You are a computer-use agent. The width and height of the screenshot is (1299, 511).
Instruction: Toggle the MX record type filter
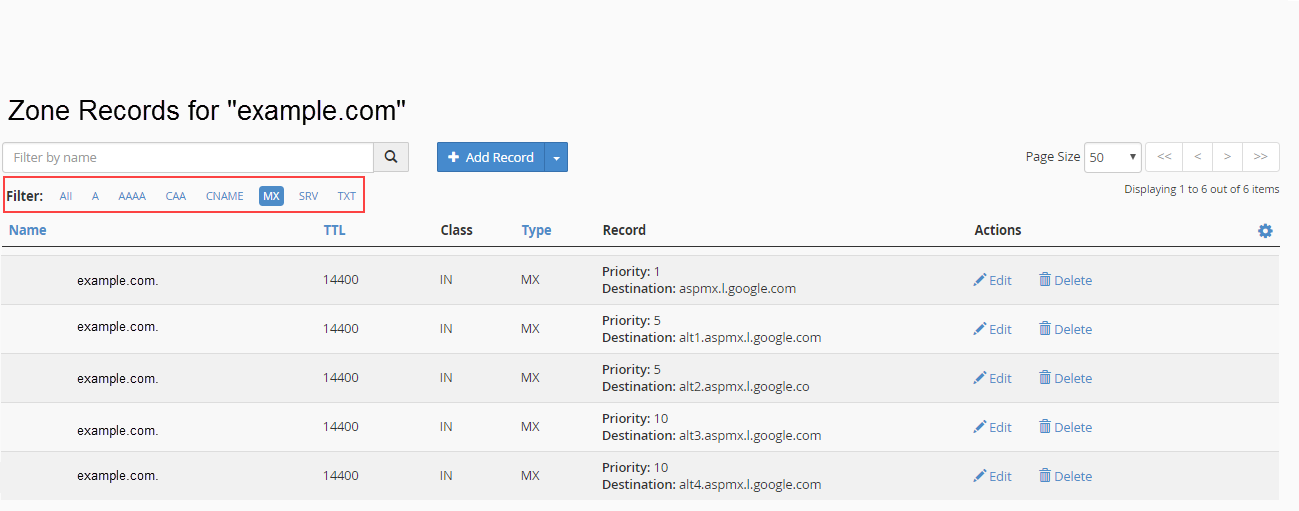click(x=271, y=196)
